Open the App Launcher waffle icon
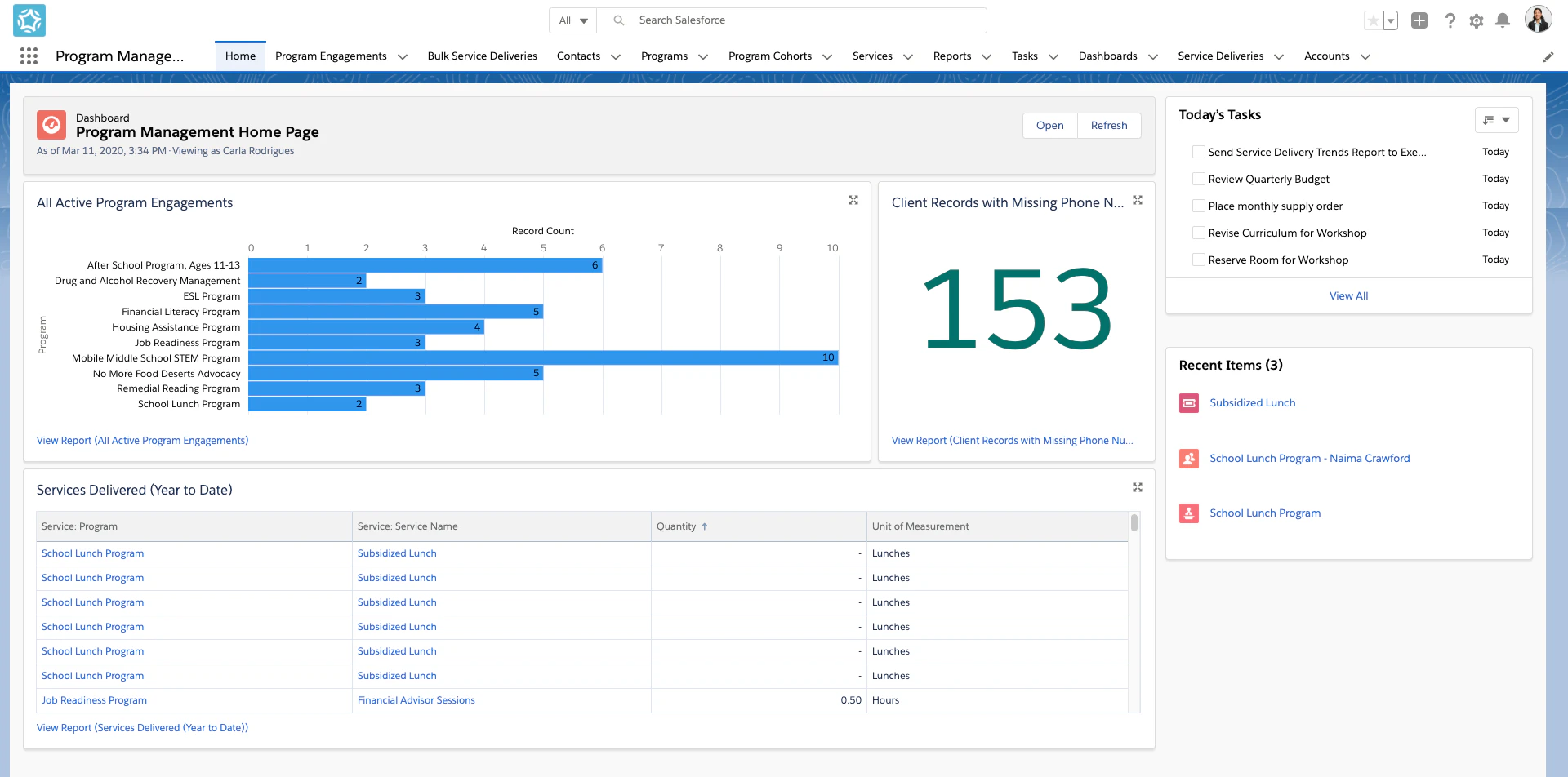Screen dimensions: 1568x777 click(29, 55)
